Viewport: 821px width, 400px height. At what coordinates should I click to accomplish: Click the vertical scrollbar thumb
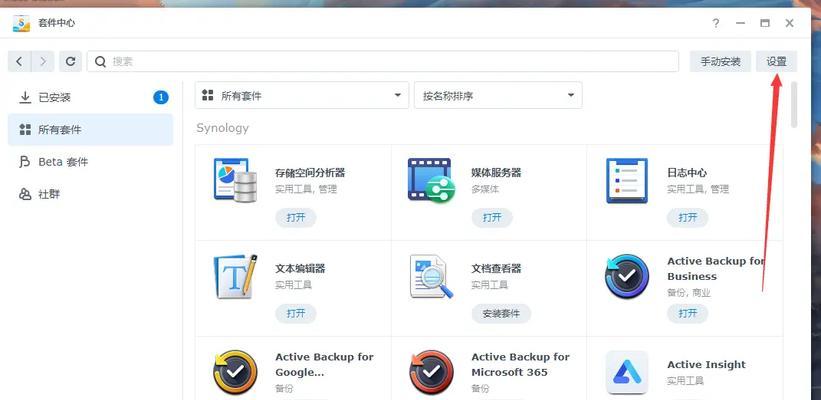tap(794, 105)
